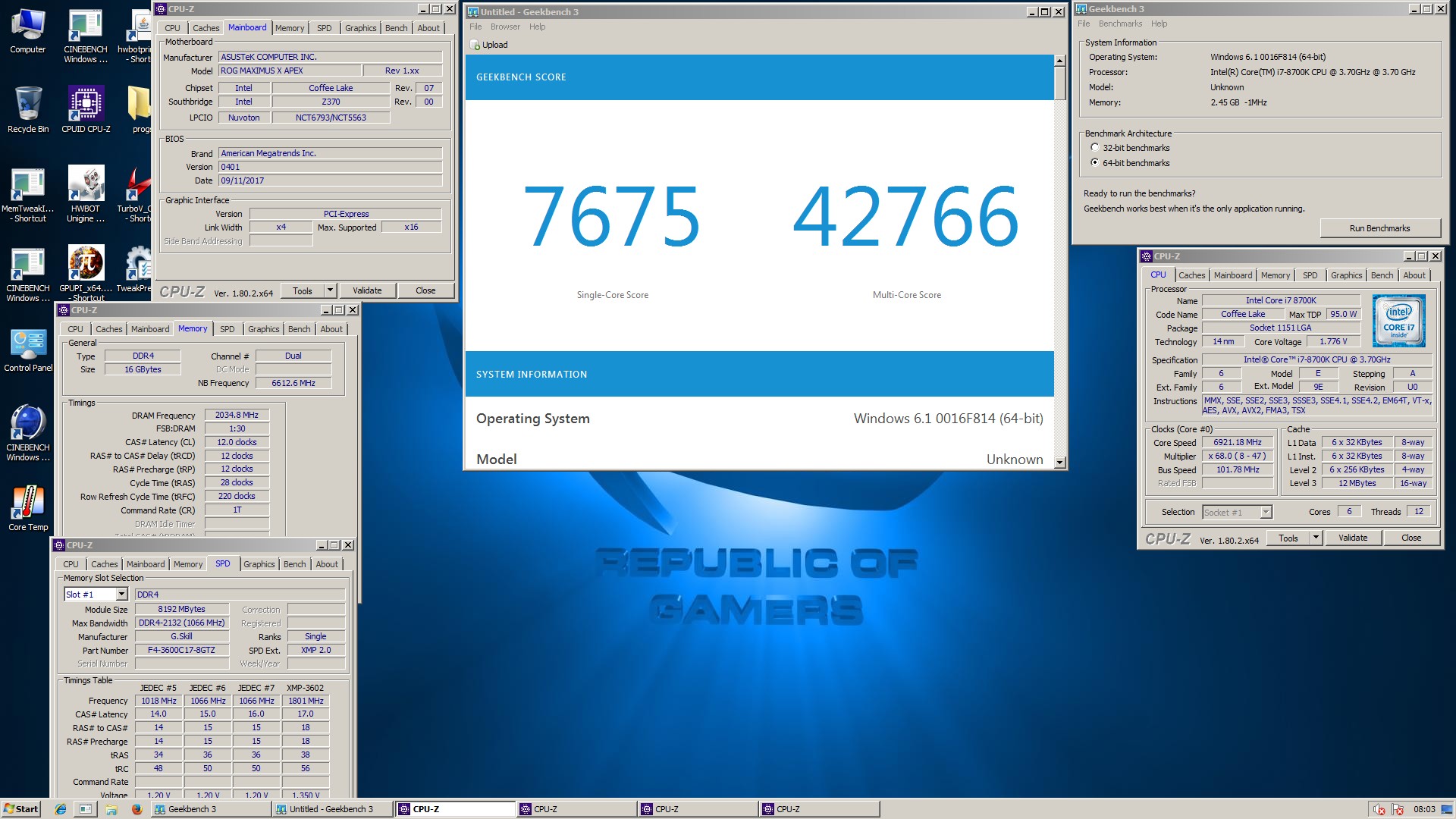The height and width of the screenshot is (819, 1456).
Task: Click the Core Voltage value 1.776 V
Action: click(1333, 342)
